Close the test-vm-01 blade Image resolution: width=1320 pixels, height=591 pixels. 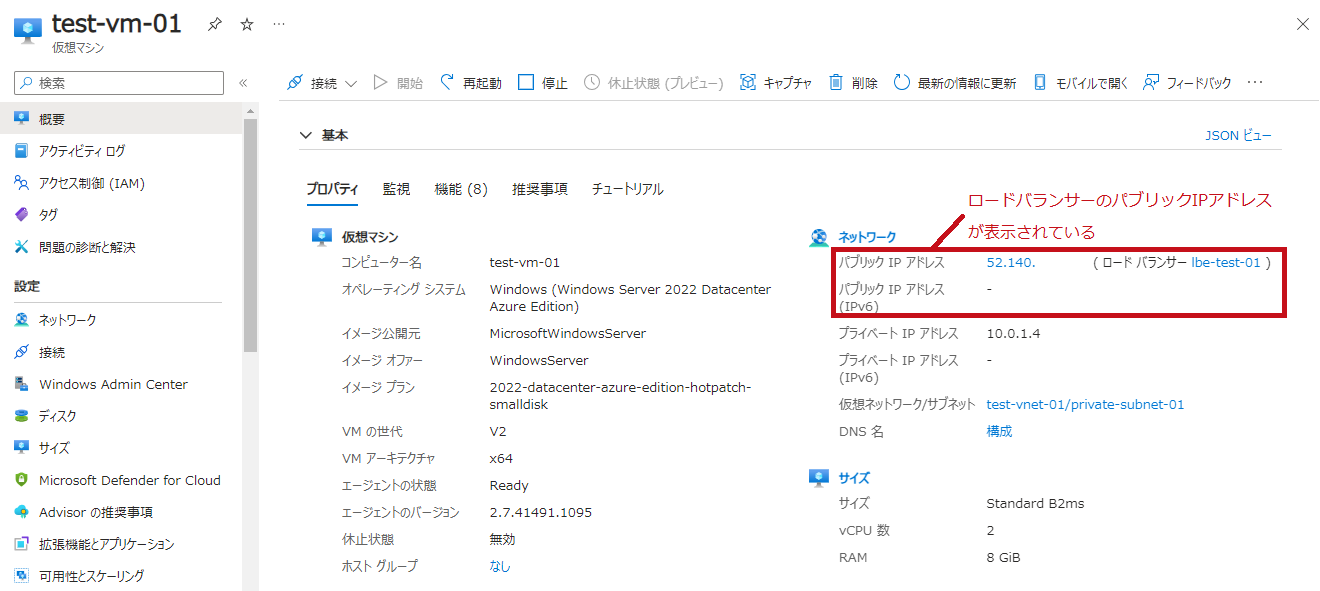(1302, 24)
